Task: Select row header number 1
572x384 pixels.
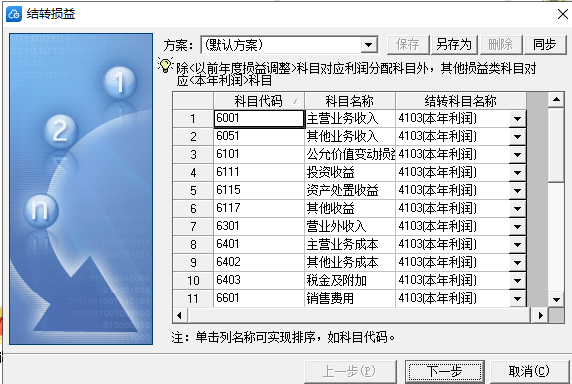Action: click(193, 119)
